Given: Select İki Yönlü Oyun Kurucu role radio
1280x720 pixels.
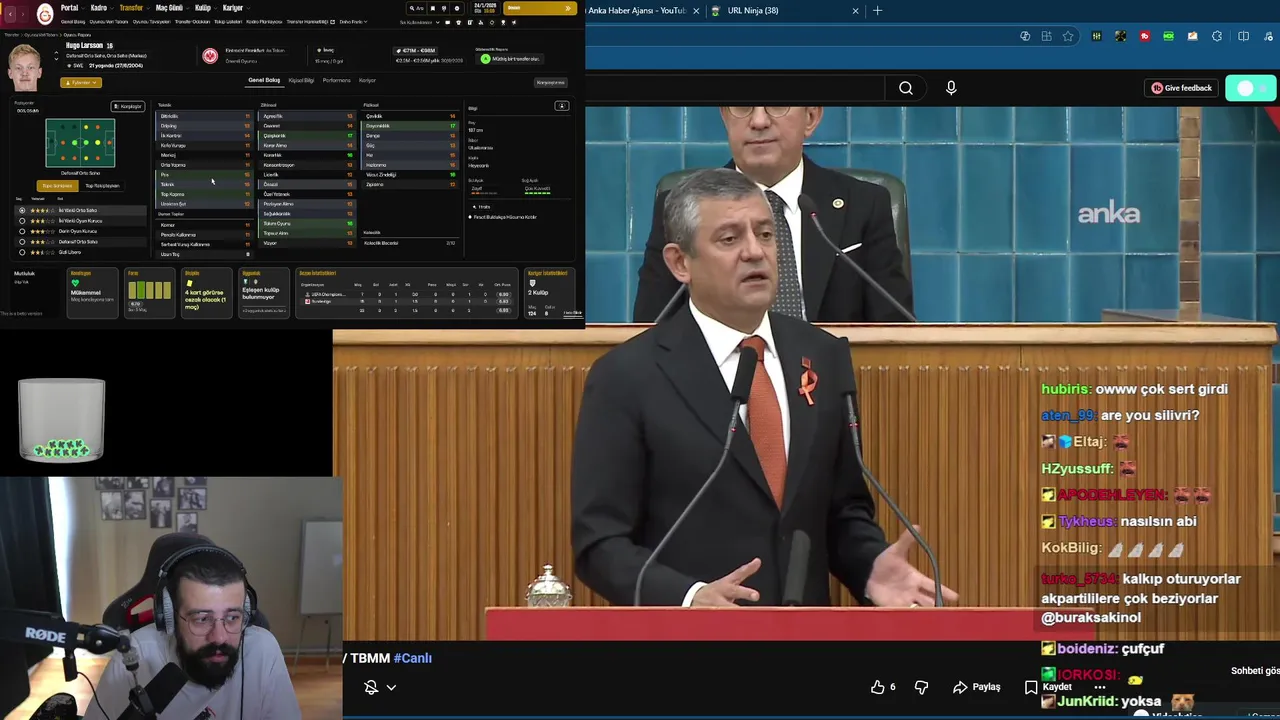Looking at the screenshot, I should [22, 221].
